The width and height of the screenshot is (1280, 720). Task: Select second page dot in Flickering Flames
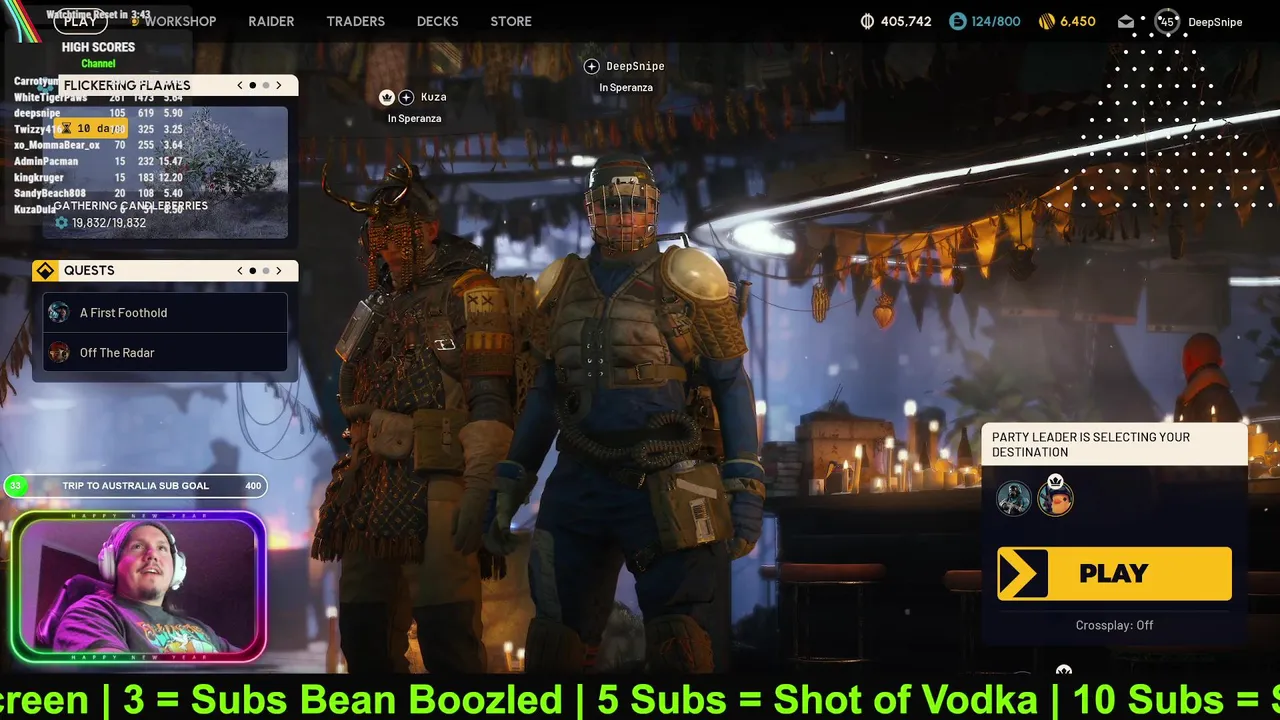click(x=266, y=85)
